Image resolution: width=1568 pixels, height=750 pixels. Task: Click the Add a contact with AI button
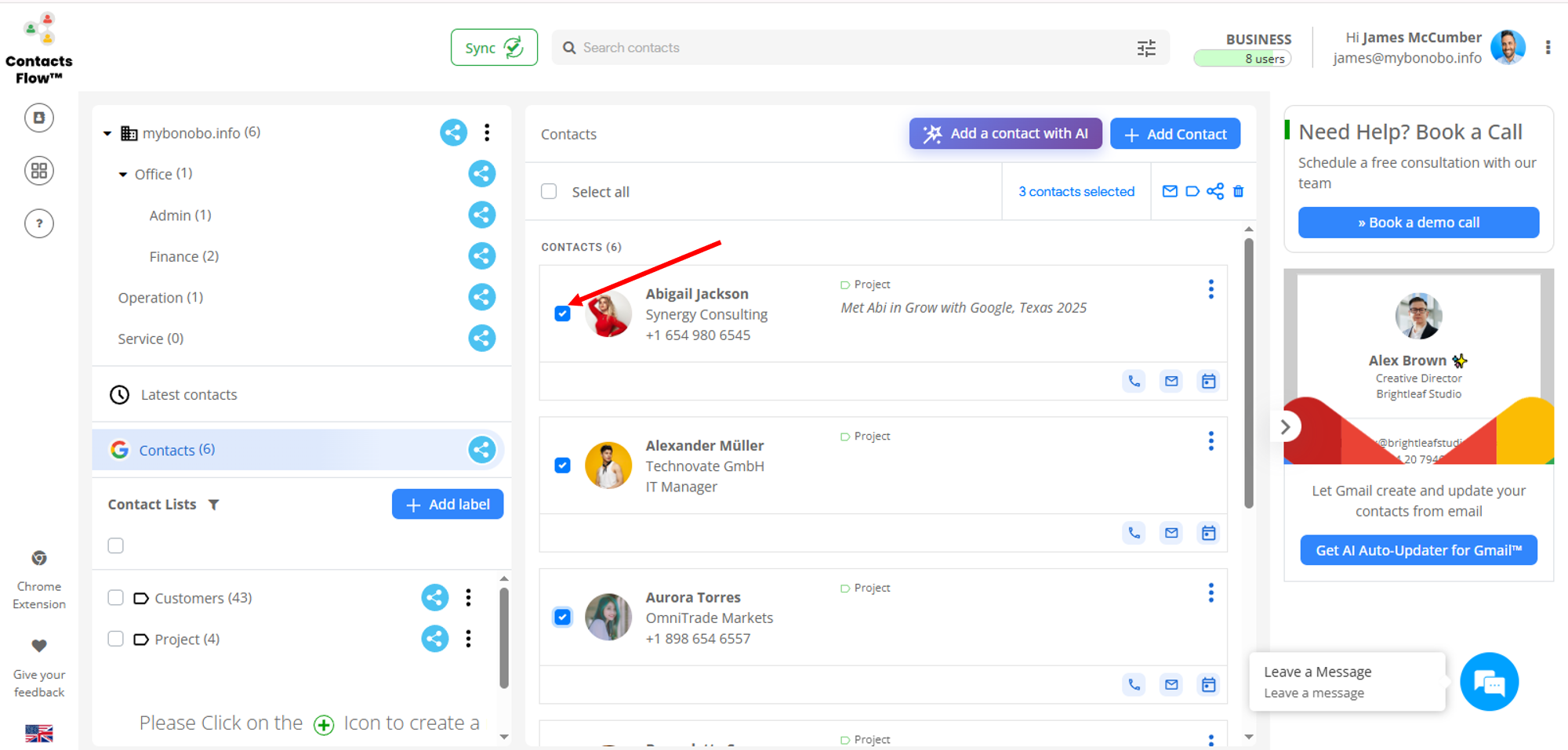[x=1005, y=133]
